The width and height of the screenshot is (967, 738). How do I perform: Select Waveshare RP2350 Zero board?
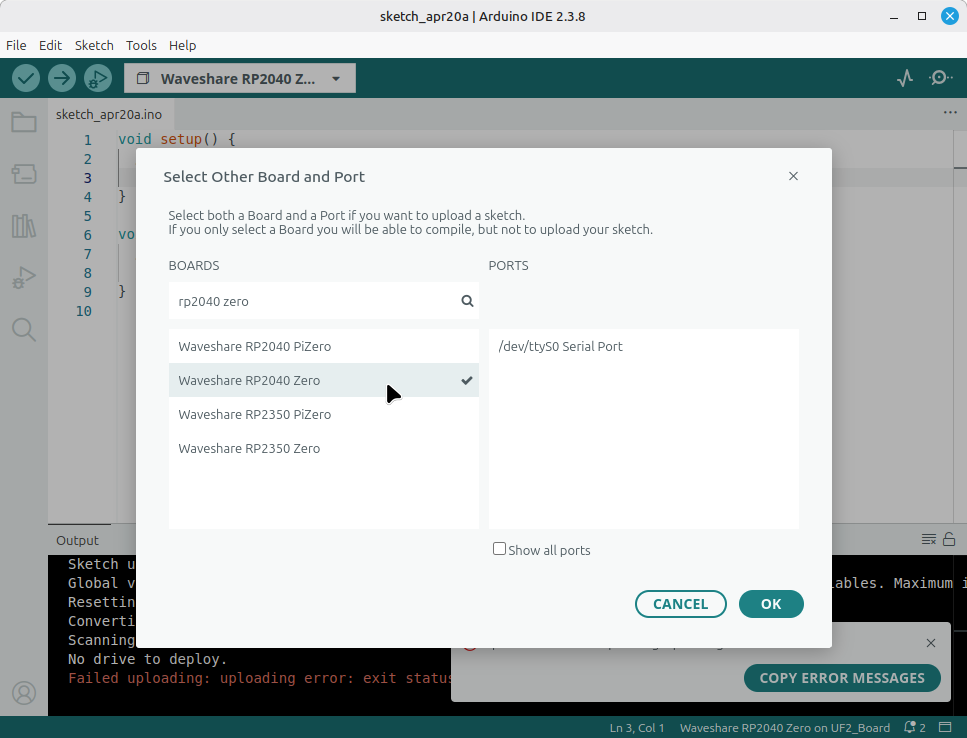(324, 448)
